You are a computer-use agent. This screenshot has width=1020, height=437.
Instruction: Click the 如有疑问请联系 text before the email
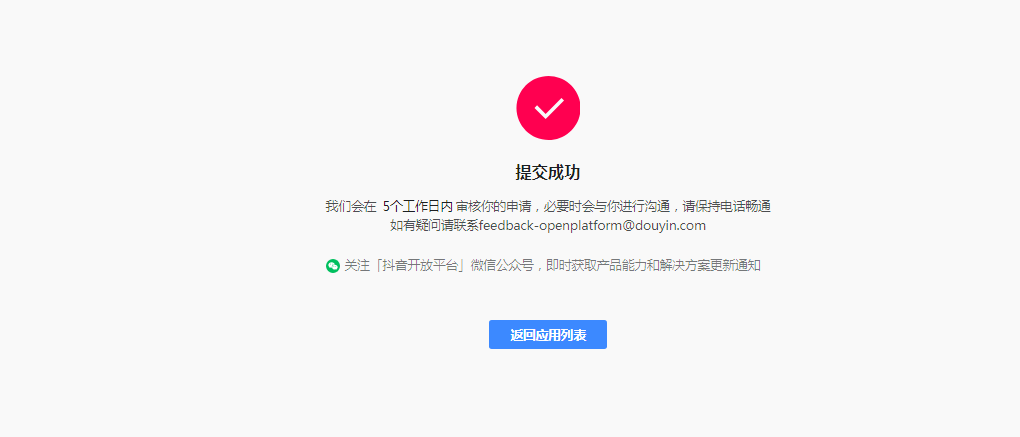pos(434,226)
